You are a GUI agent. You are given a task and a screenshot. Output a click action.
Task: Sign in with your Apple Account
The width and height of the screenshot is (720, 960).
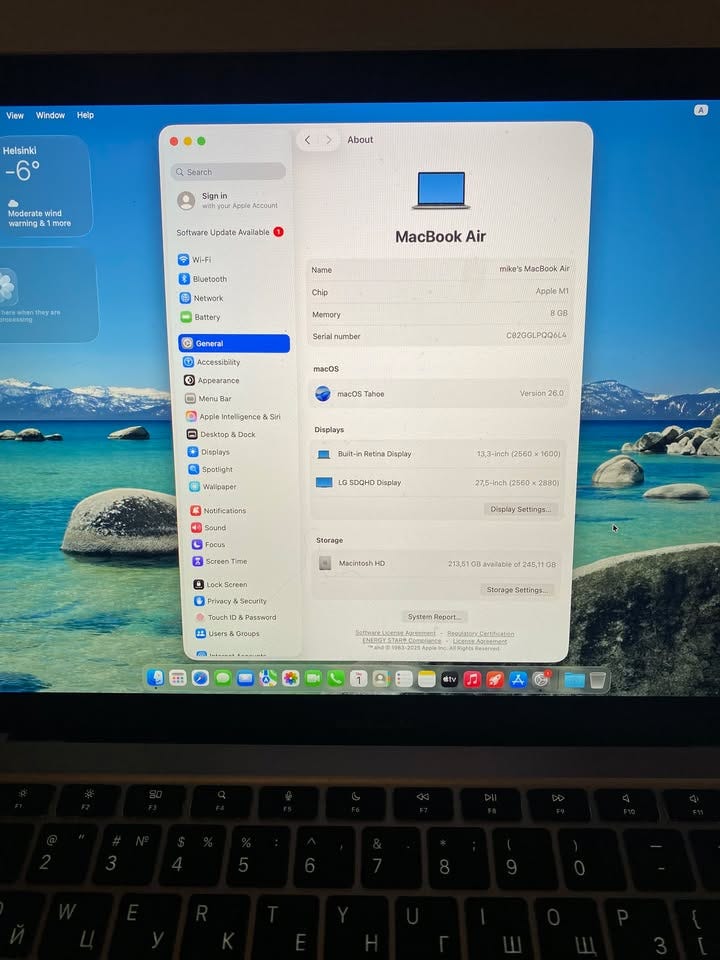click(227, 200)
